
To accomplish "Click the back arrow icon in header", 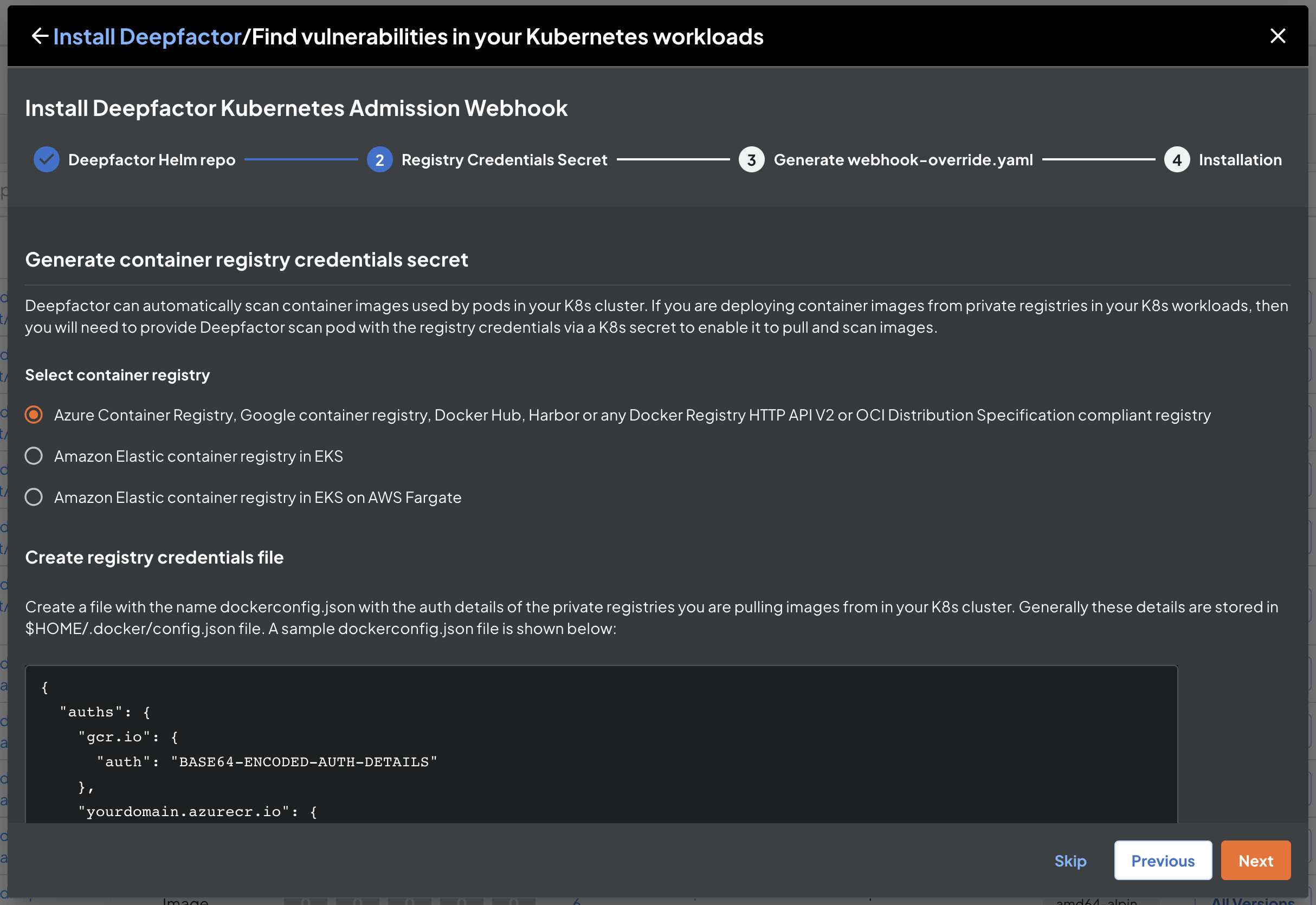I will [40, 36].
